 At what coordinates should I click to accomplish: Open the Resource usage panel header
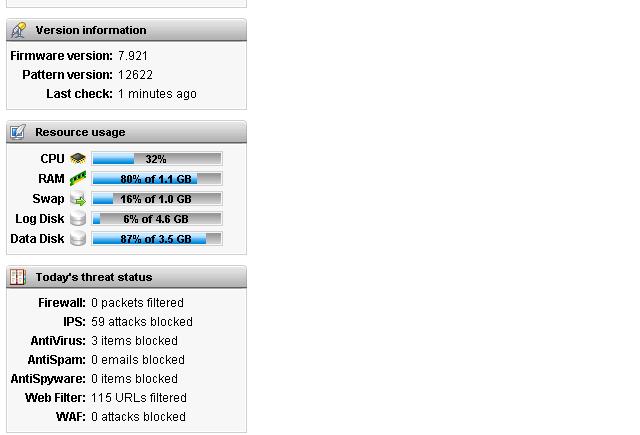[127, 132]
